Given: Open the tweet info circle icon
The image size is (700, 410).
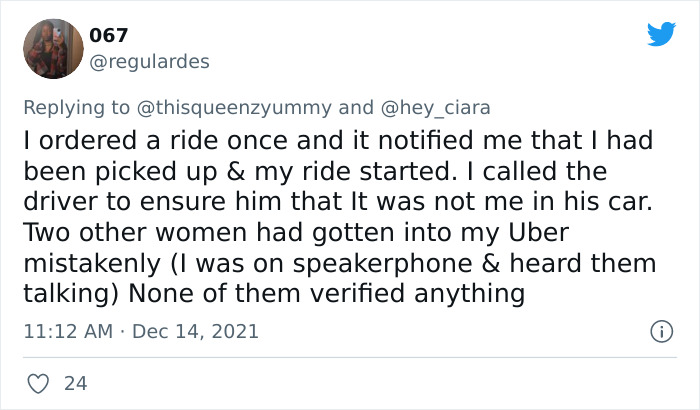Looking at the screenshot, I should (659, 330).
